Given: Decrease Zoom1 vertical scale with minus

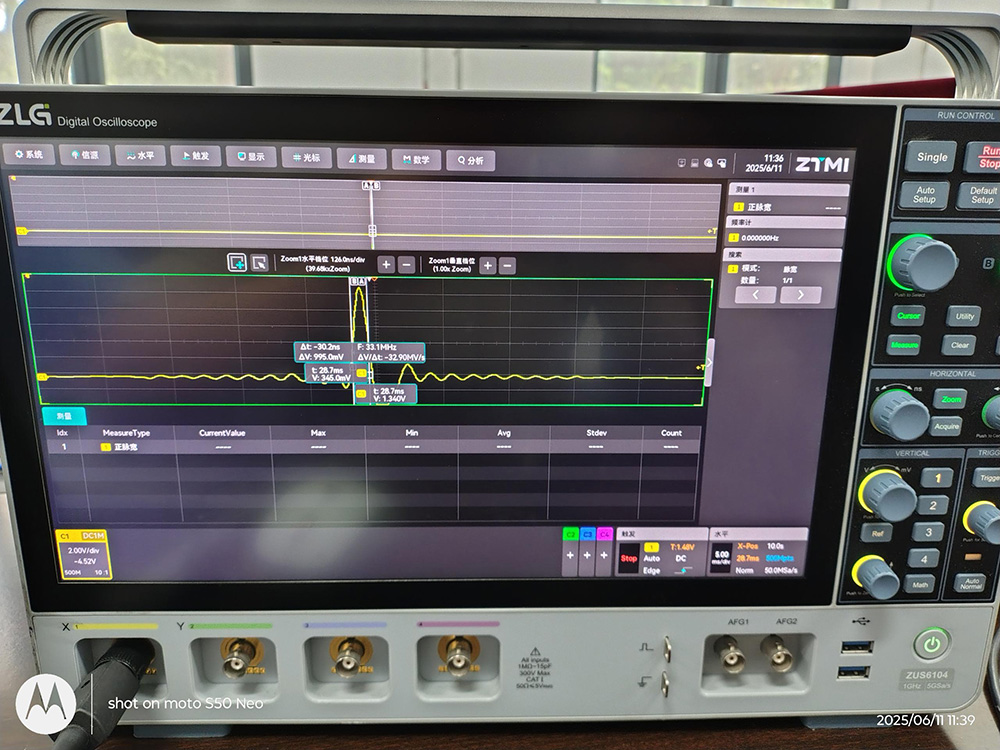Looking at the screenshot, I should 507,265.
